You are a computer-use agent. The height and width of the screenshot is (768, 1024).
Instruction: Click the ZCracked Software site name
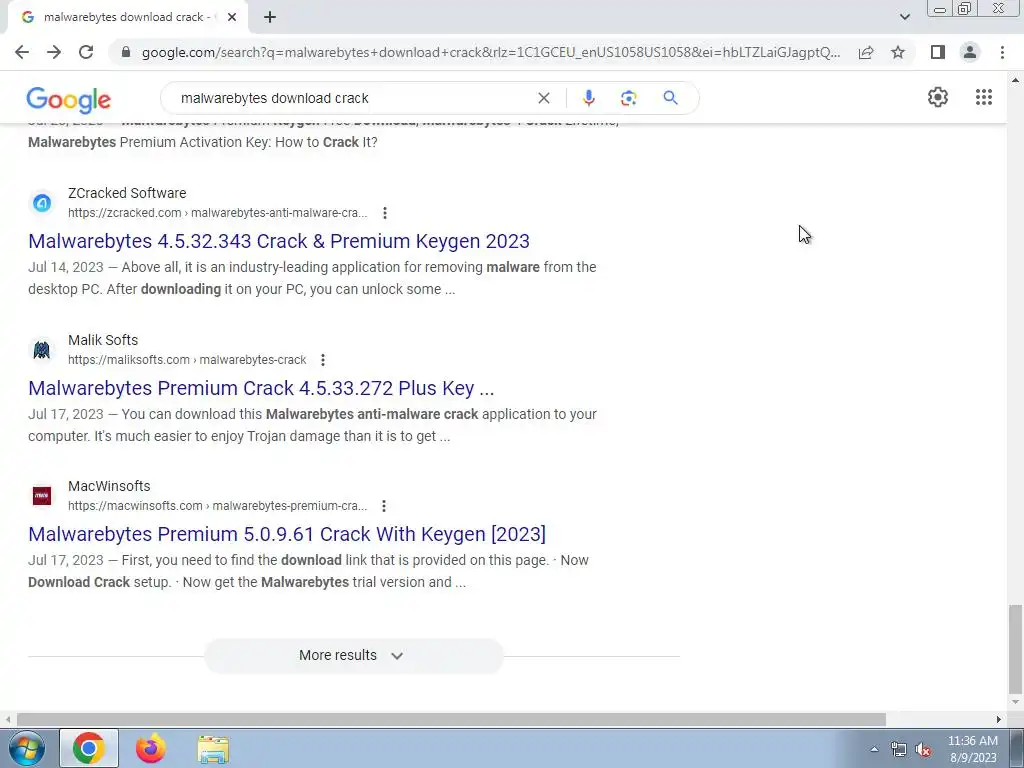(127, 193)
